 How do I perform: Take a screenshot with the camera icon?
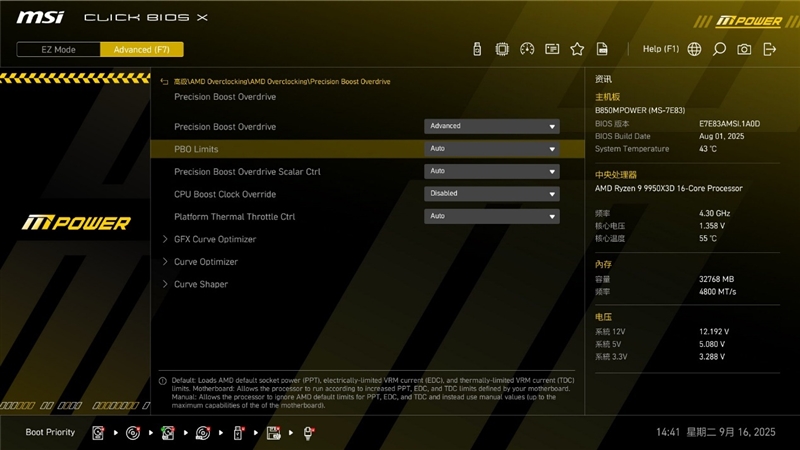[744, 49]
